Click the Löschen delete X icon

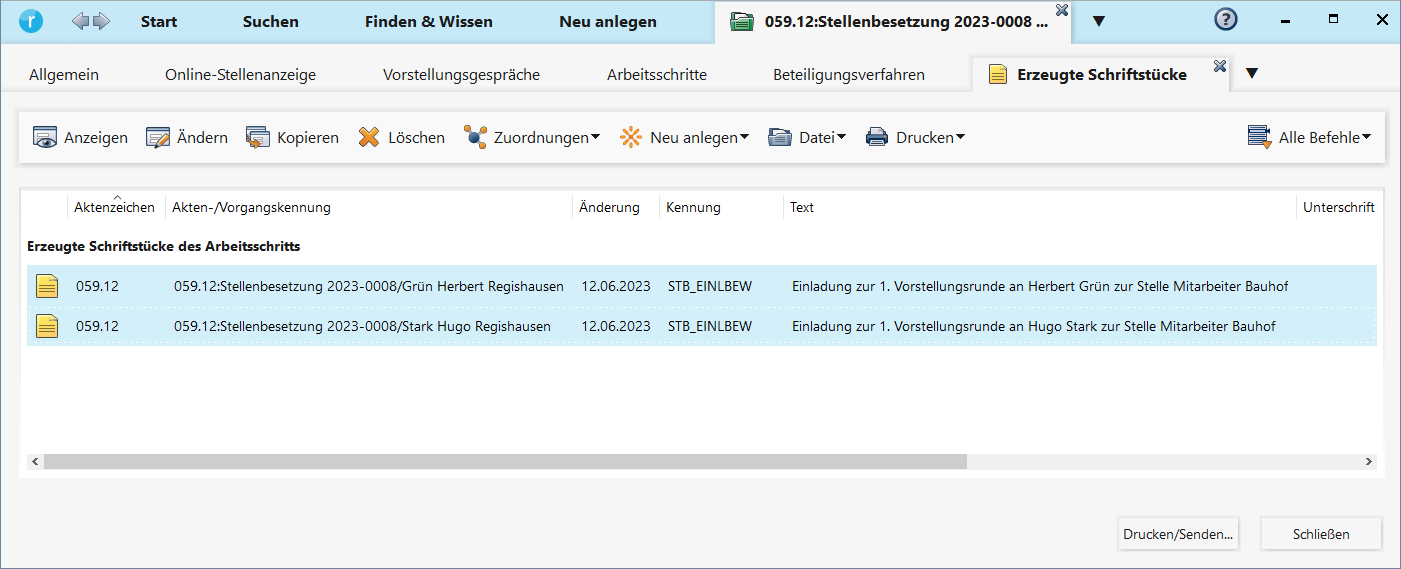click(369, 138)
